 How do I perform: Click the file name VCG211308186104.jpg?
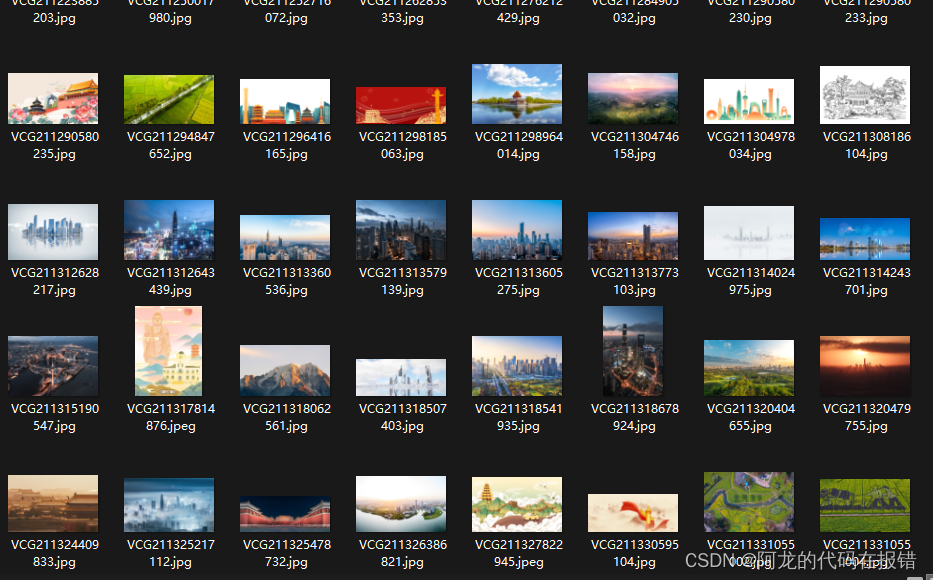point(866,145)
